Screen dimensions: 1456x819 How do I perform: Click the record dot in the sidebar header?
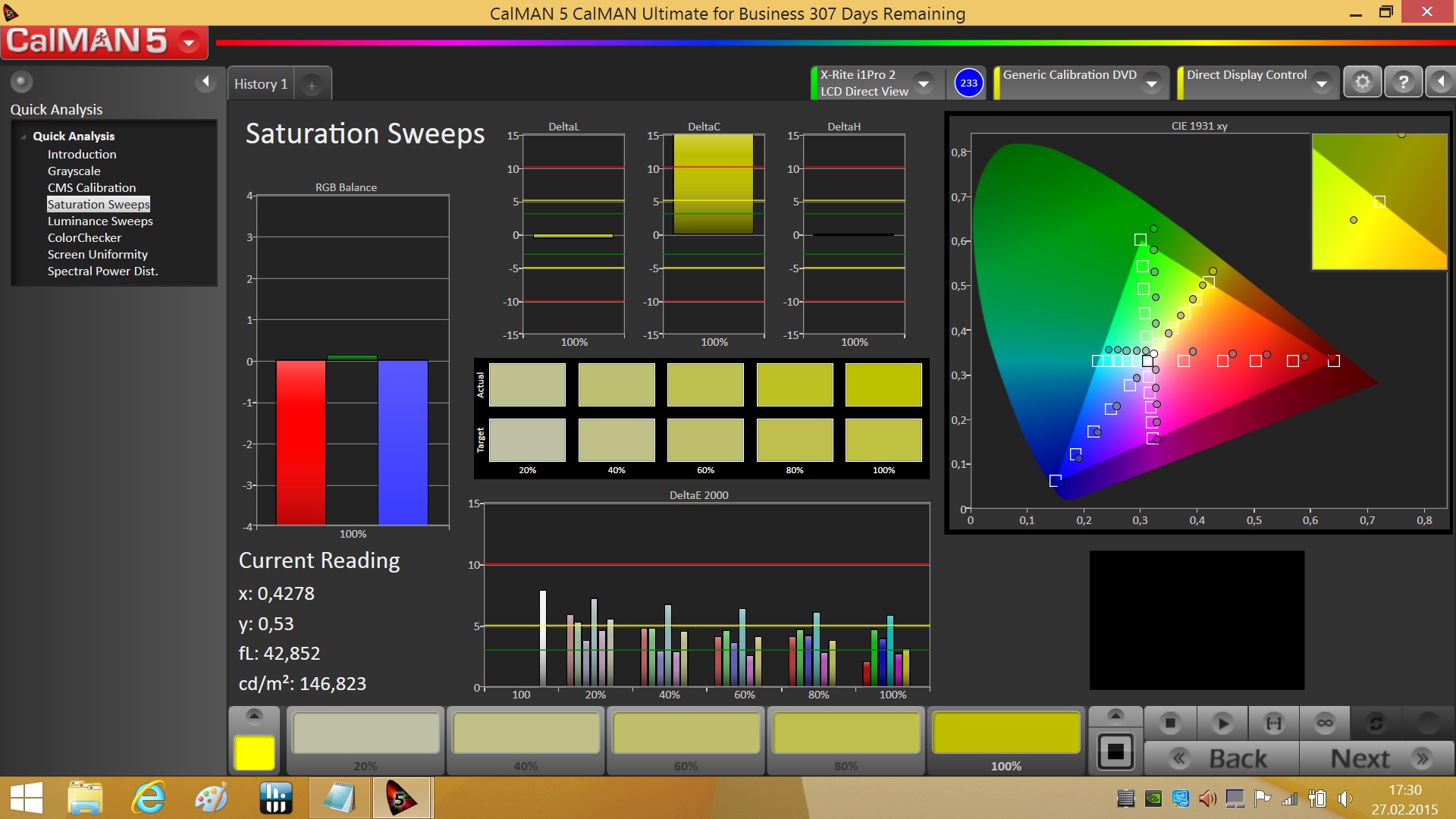click(21, 81)
